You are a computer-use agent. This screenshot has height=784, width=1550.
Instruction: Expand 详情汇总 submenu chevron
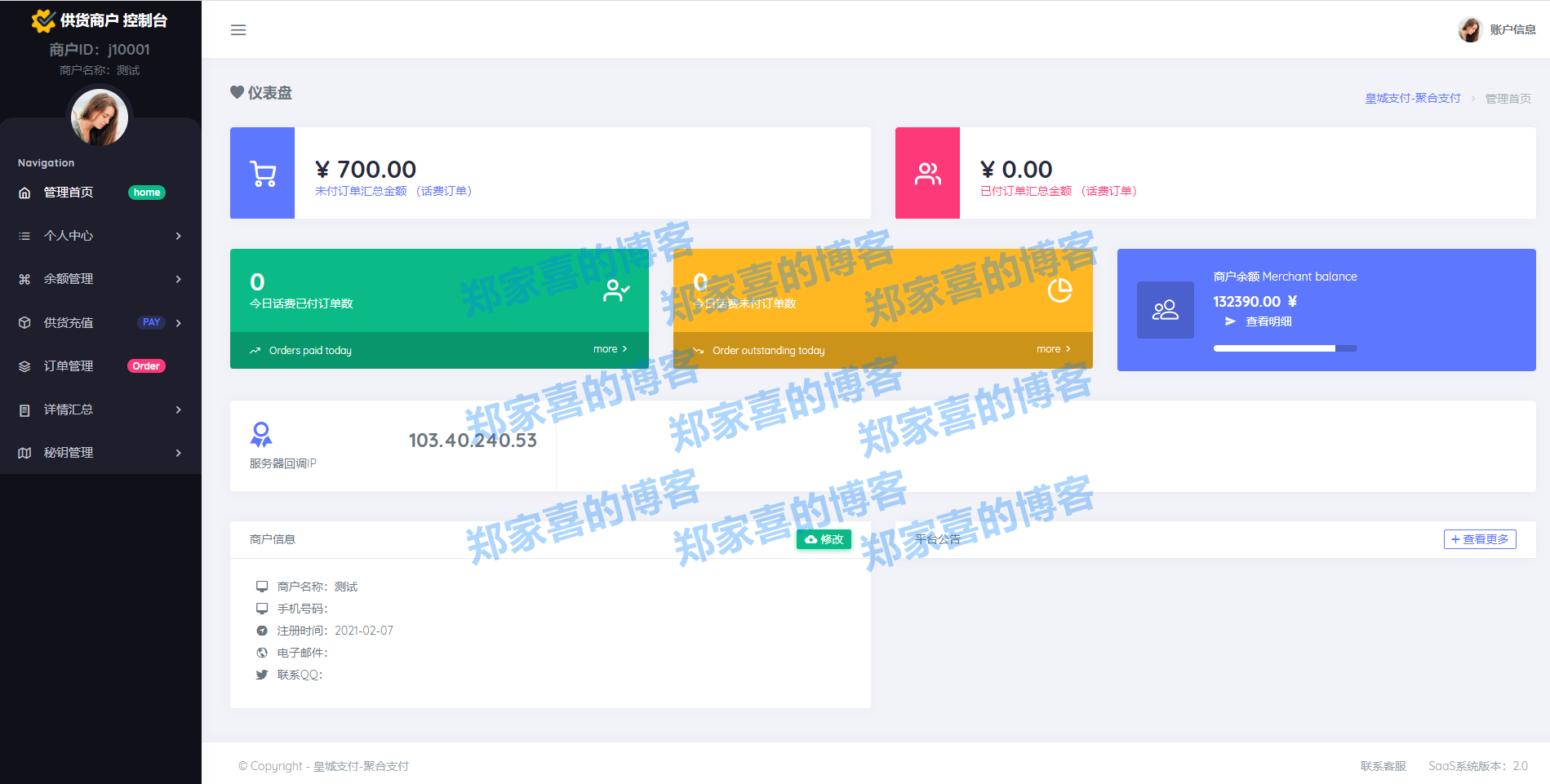pos(178,410)
